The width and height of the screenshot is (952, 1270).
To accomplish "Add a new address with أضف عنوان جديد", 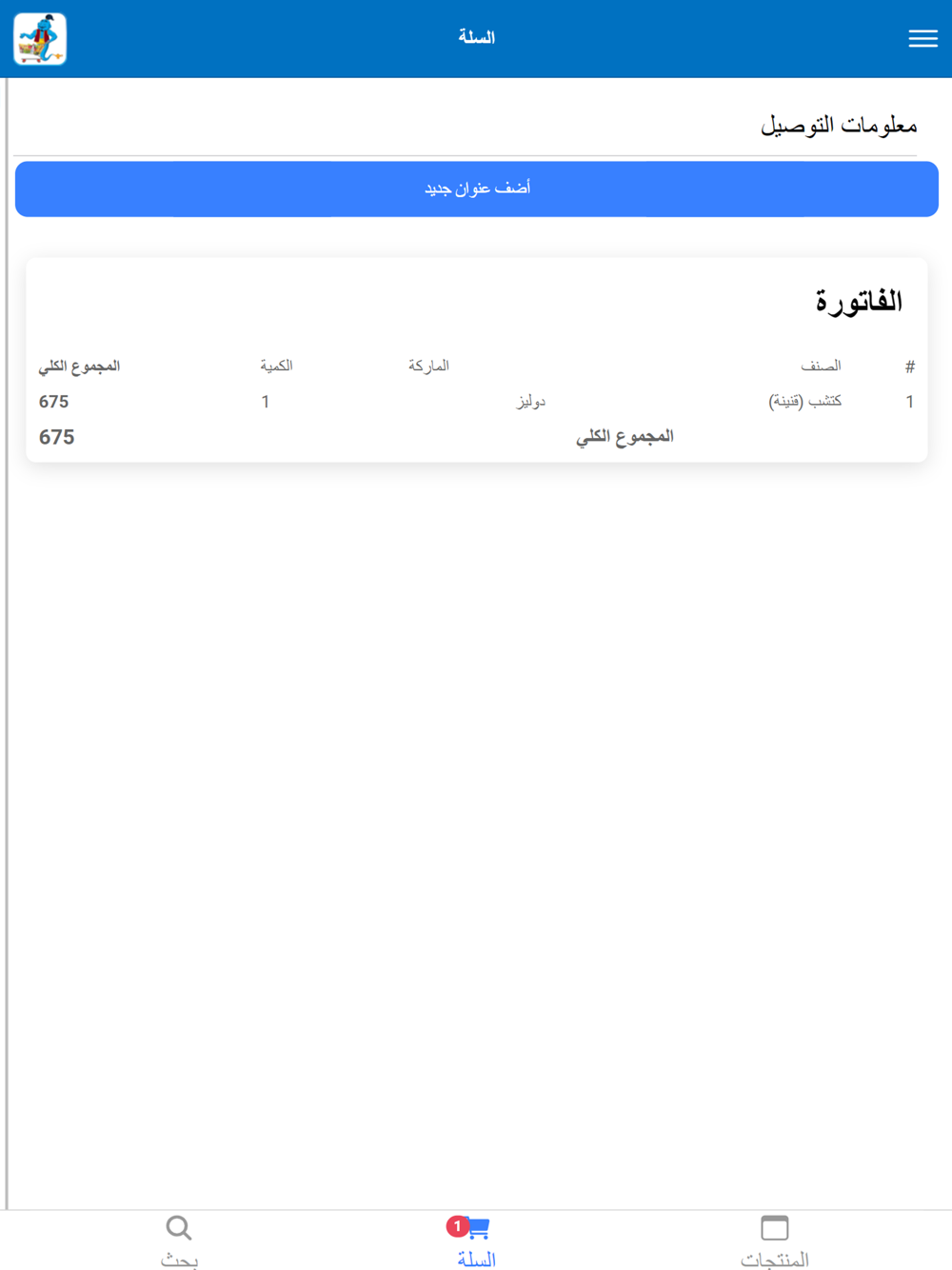I will [x=477, y=189].
